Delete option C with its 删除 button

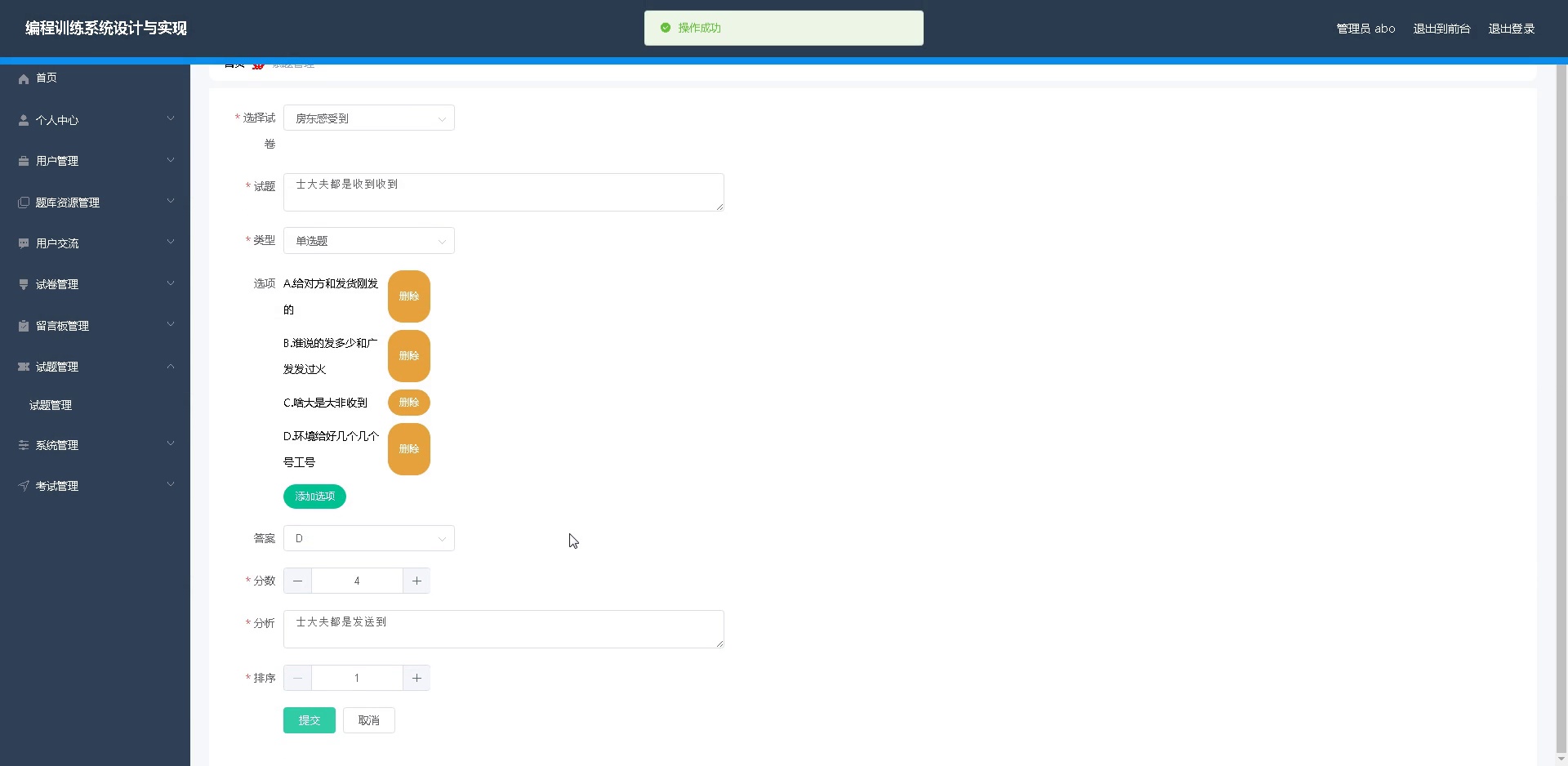tap(409, 403)
